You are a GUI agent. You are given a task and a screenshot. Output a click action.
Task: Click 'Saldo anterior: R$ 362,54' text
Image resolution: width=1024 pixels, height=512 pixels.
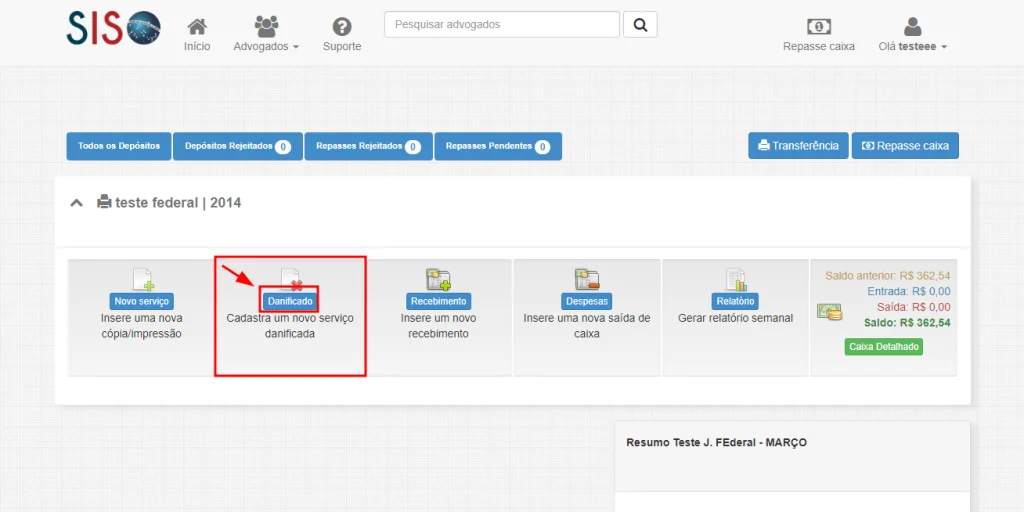(888, 276)
